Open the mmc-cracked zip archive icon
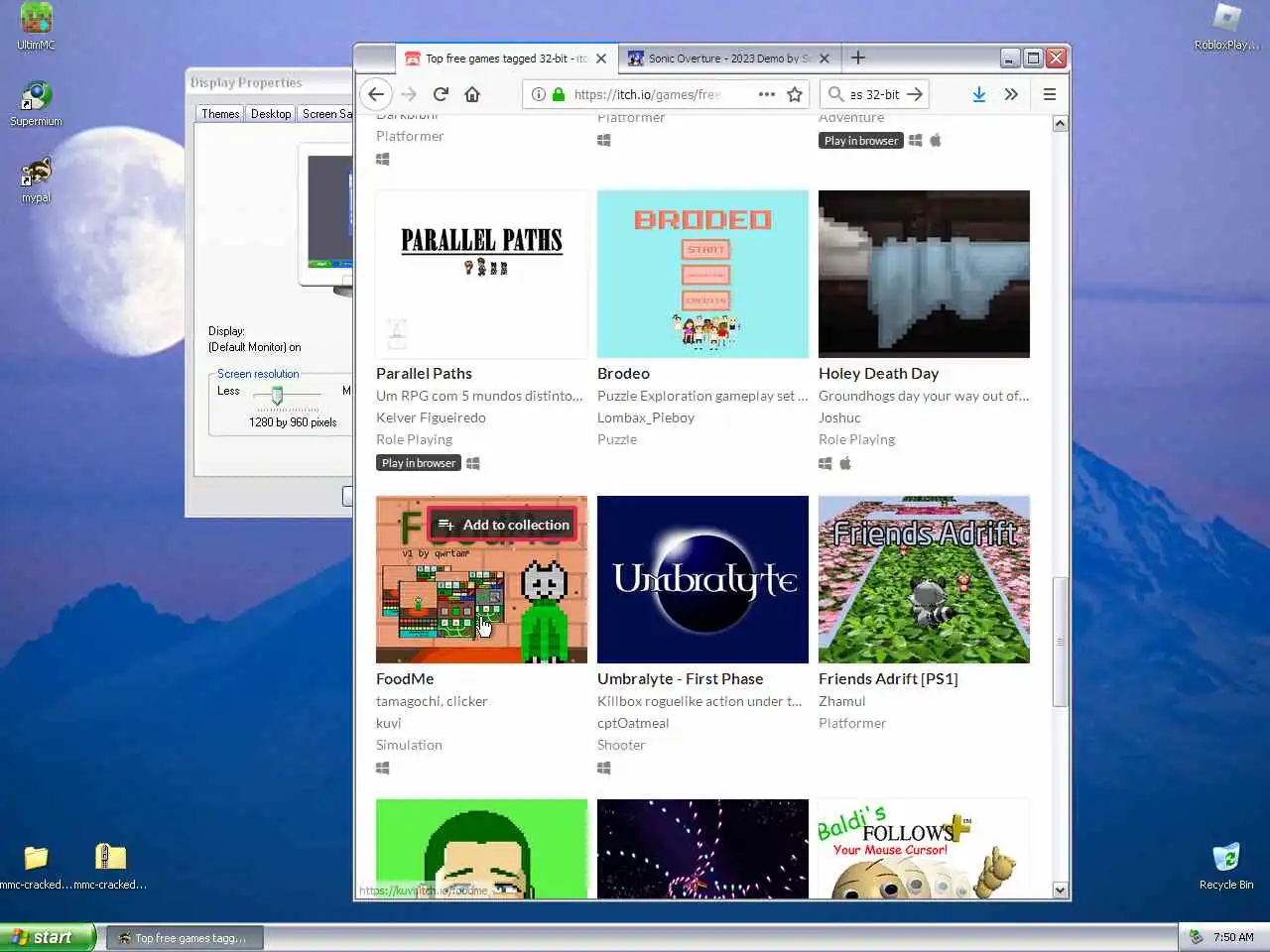Screen dimensions: 1270x952 [x=110, y=866]
